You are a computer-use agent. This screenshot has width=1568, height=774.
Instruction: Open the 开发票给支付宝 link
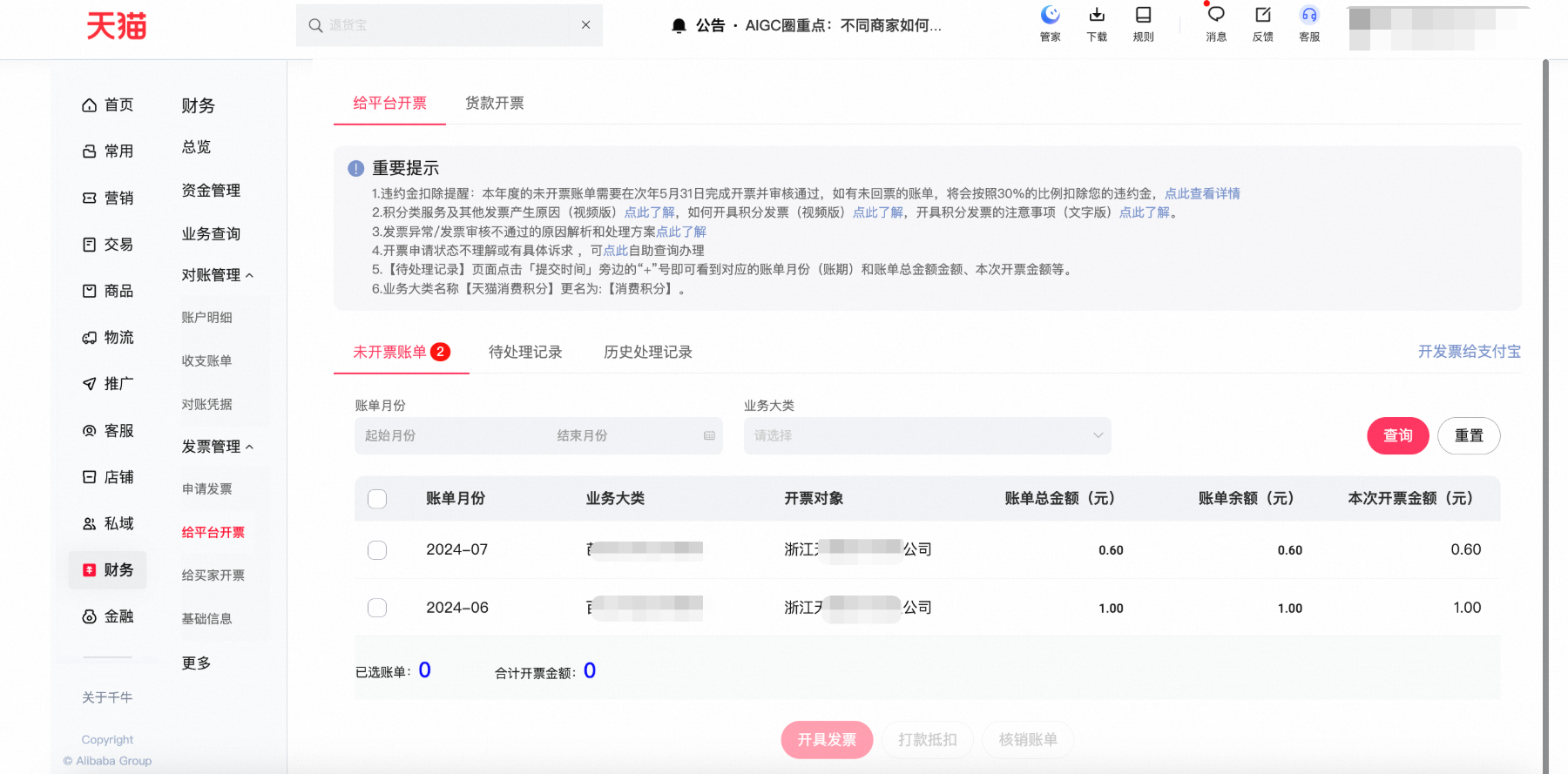click(x=1470, y=352)
